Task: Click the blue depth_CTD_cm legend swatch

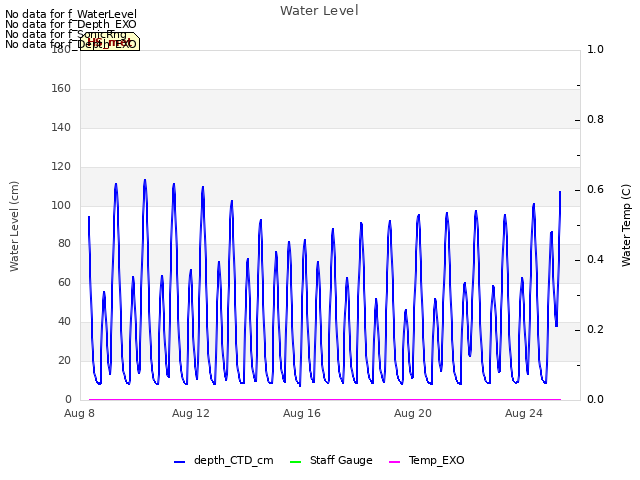Action: [x=180, y=462]
